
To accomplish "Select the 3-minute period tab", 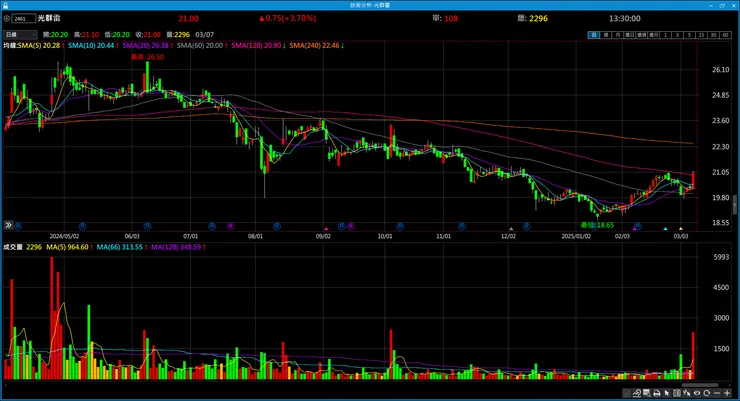I will point(677,35).
